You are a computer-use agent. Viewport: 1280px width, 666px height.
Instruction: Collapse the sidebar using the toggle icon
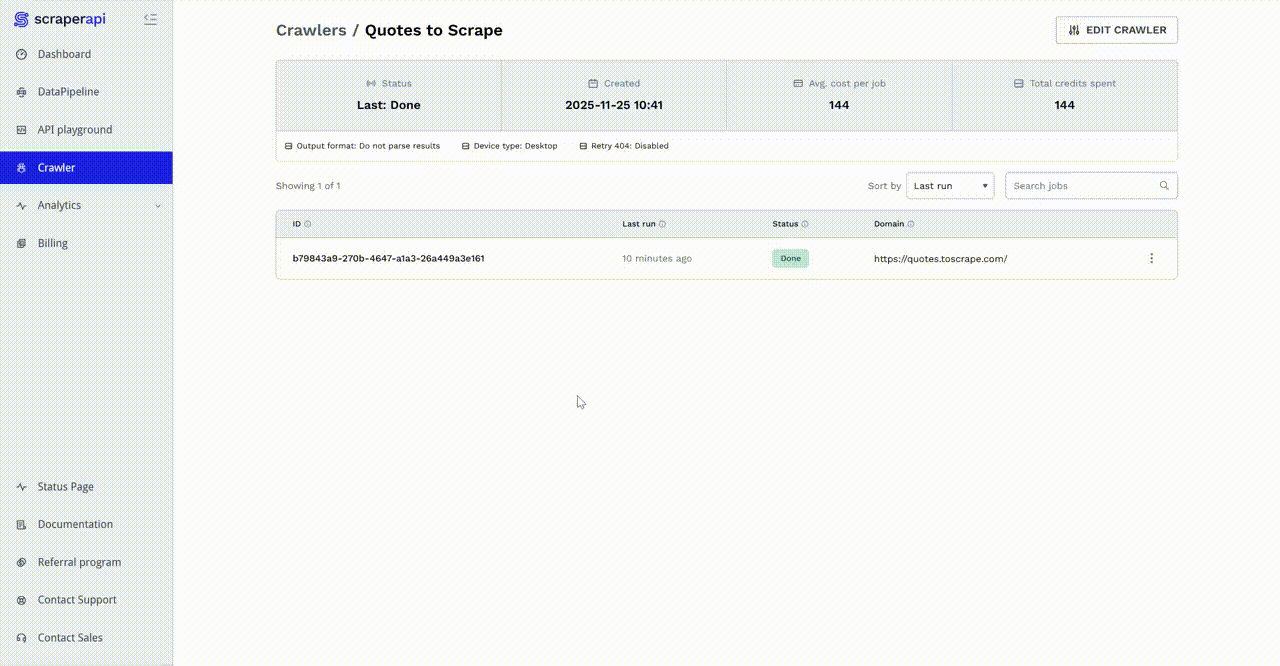pos(150,19)
